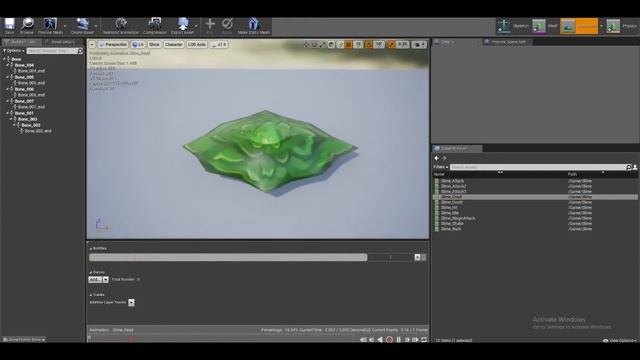Viewport: 640px width, 360px height.
Task: Toggle rotation snapping in viewport
Action: [x=369, y=44]
